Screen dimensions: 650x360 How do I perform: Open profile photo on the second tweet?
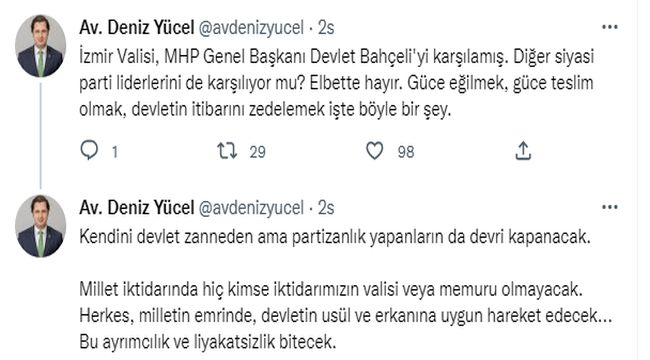pos(41,226)
